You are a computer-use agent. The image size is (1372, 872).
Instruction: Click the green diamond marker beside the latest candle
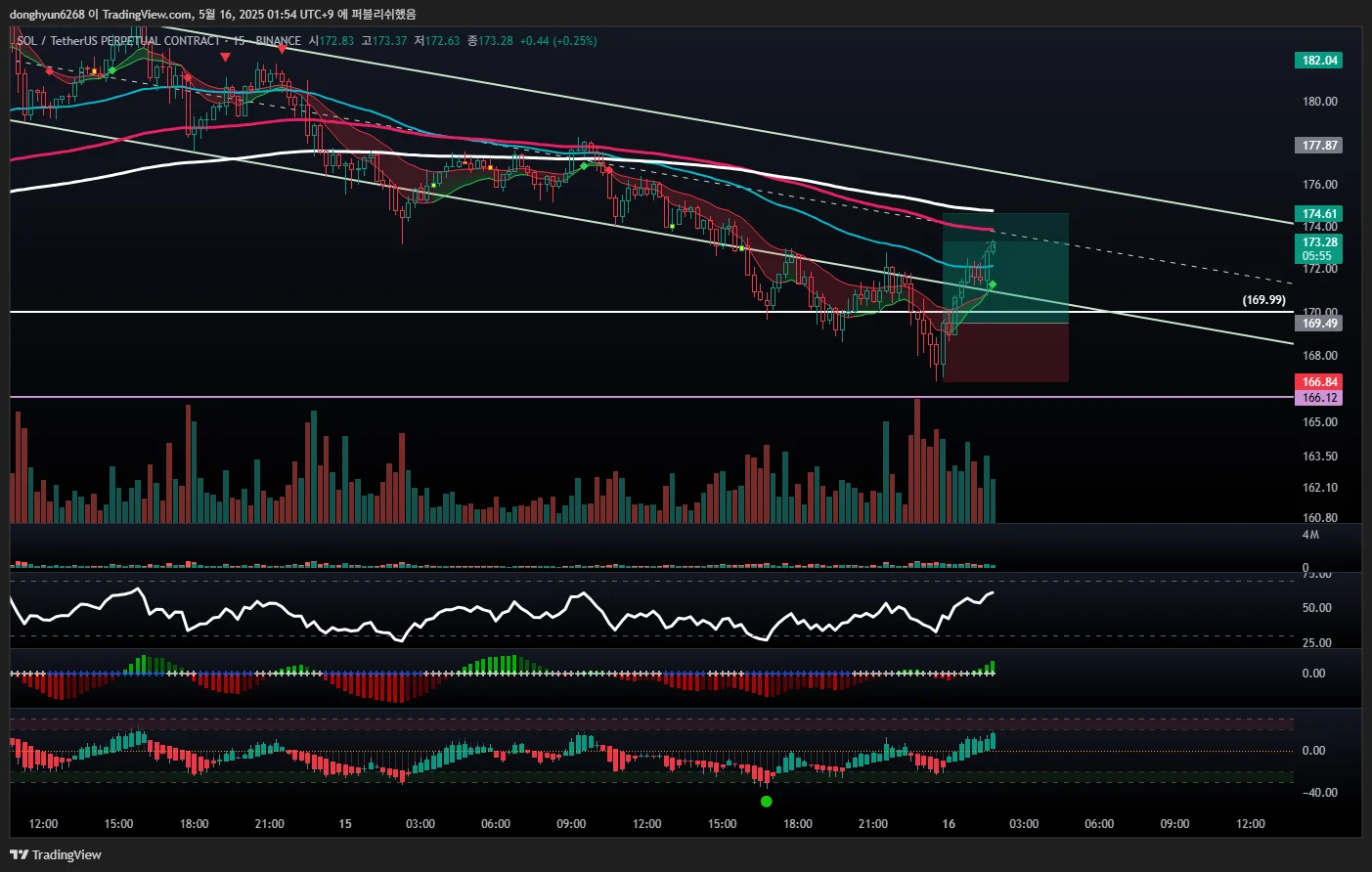993,284
